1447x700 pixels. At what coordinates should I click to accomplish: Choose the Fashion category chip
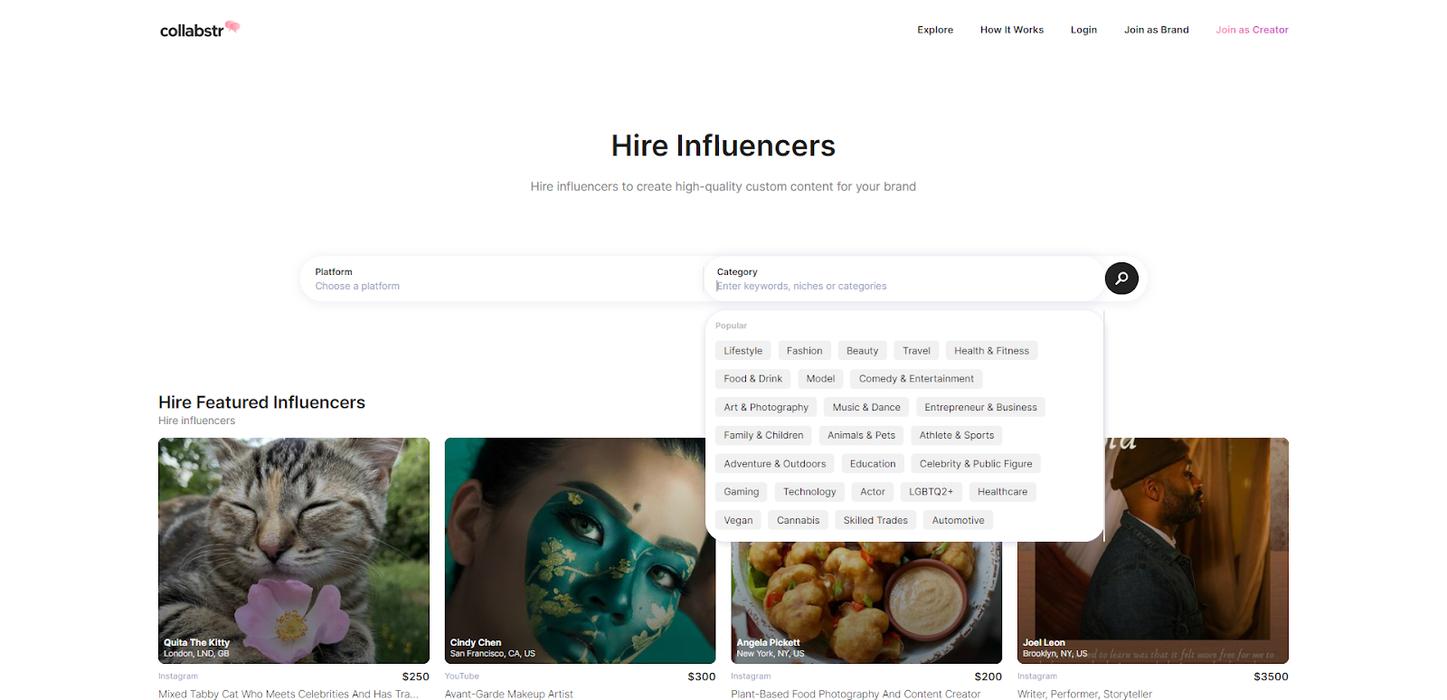tap(804, 351)
